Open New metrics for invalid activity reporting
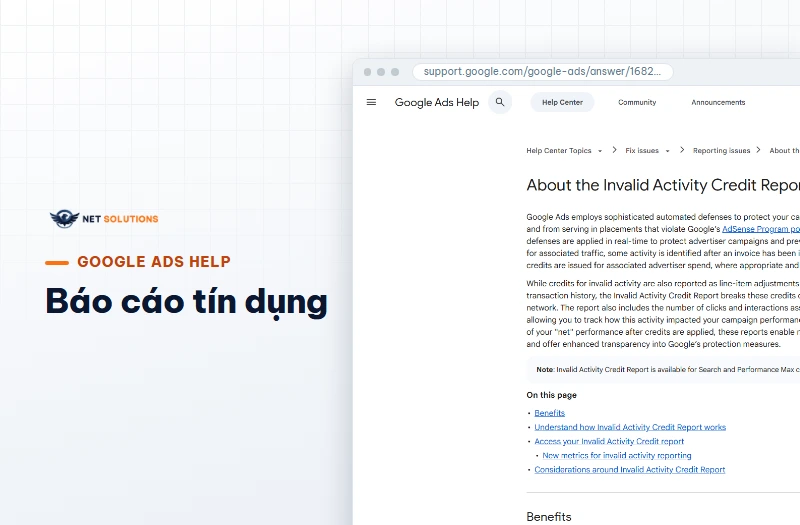This screenshot has width=800, height=525. (617, 455)
